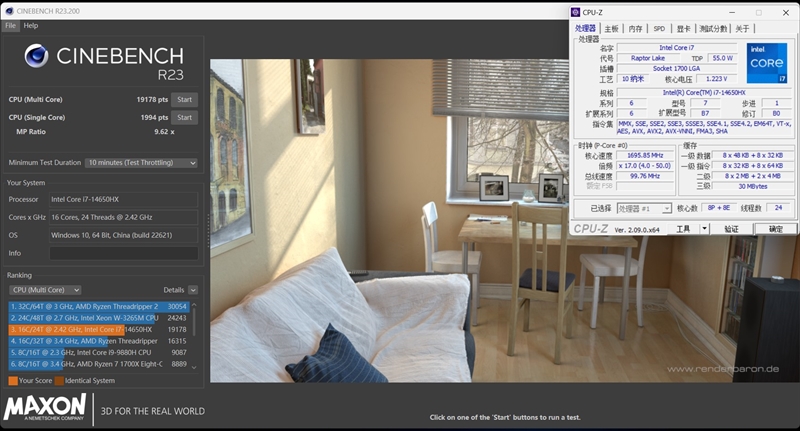Click the Multi Core score 19178 pts

click(x=152, y=99)
